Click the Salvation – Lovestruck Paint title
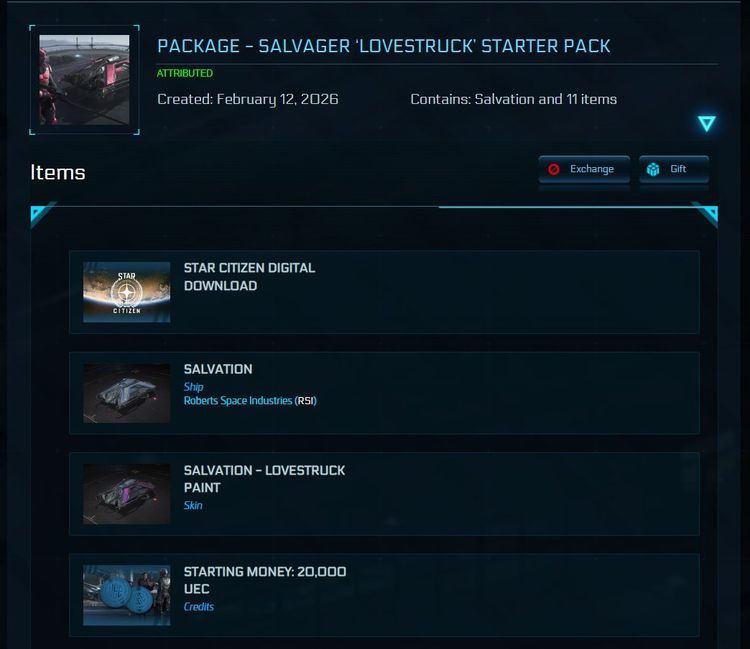The width and height of the screenshot is (750, 649). coord(264,479)
